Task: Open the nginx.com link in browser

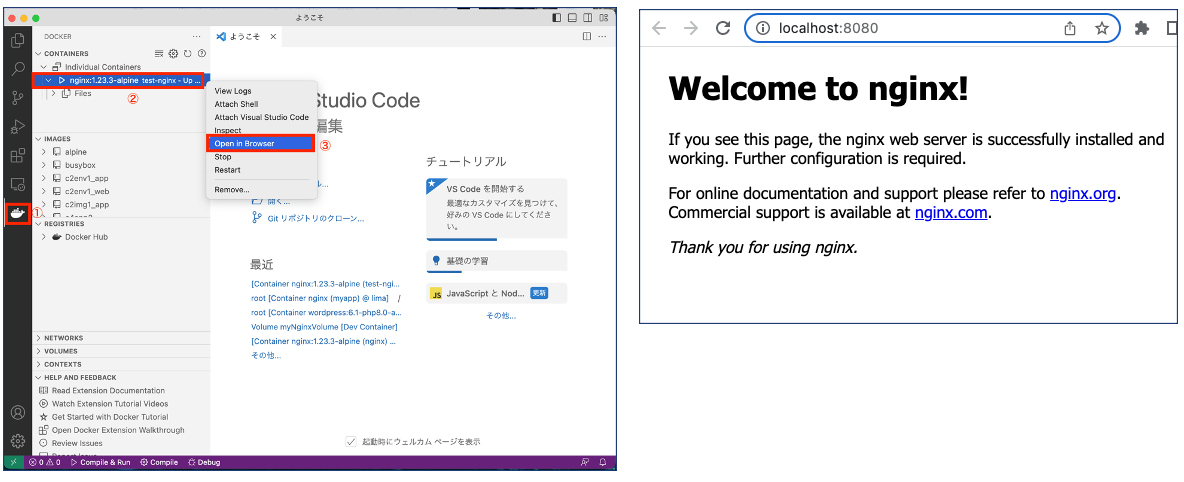Action: tap(951, 212)
